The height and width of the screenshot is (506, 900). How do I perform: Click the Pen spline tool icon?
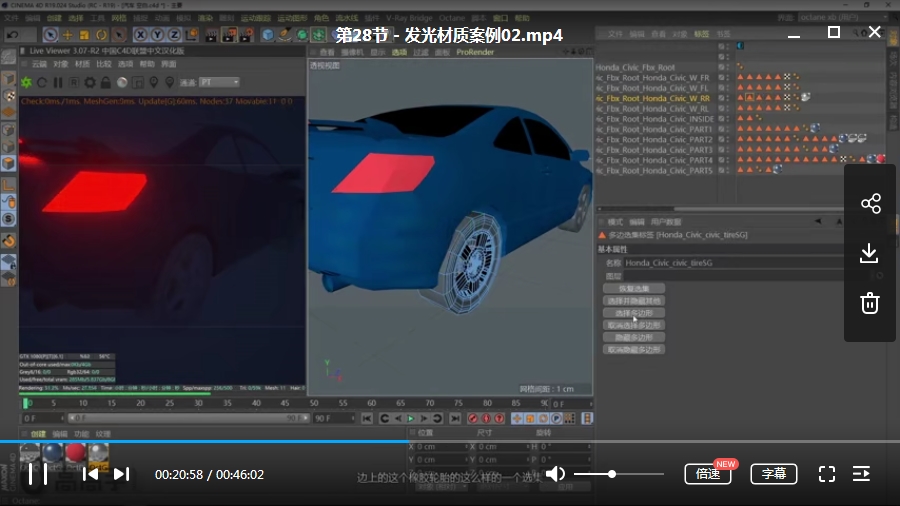pyautogui.click(x=285, y=36)
